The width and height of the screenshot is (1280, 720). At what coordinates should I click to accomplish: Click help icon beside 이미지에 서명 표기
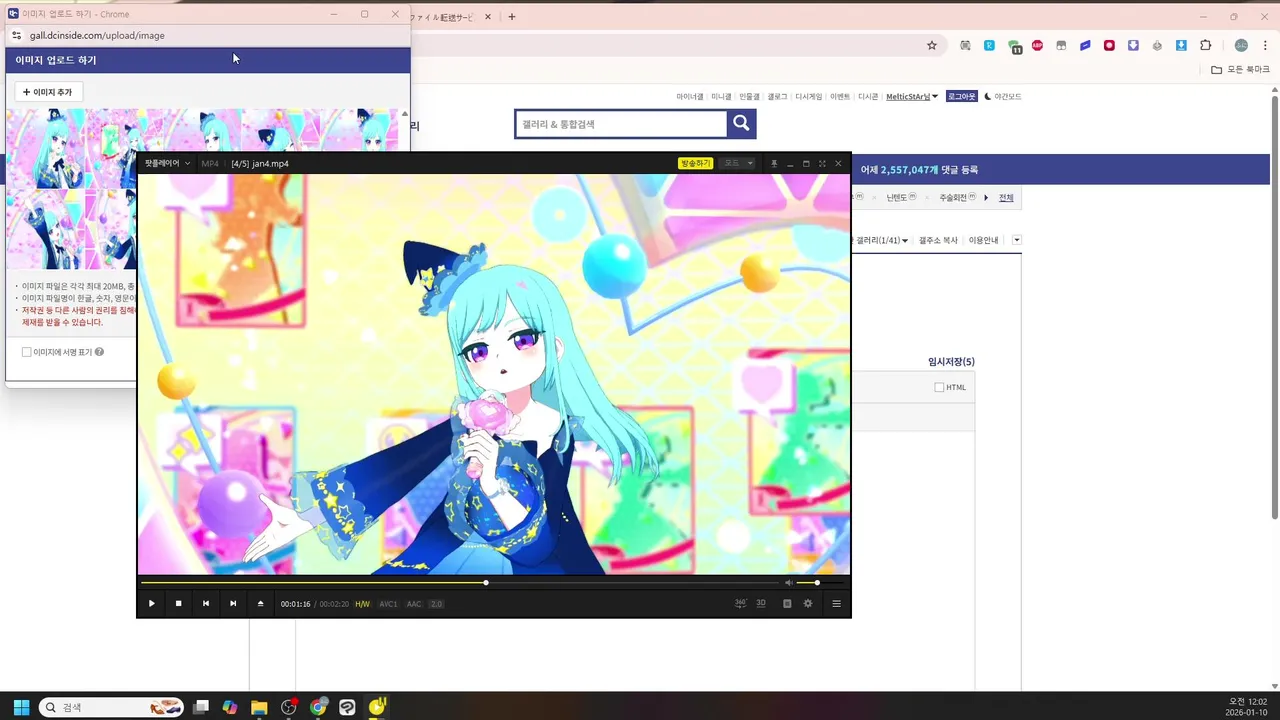click(99, 352)
